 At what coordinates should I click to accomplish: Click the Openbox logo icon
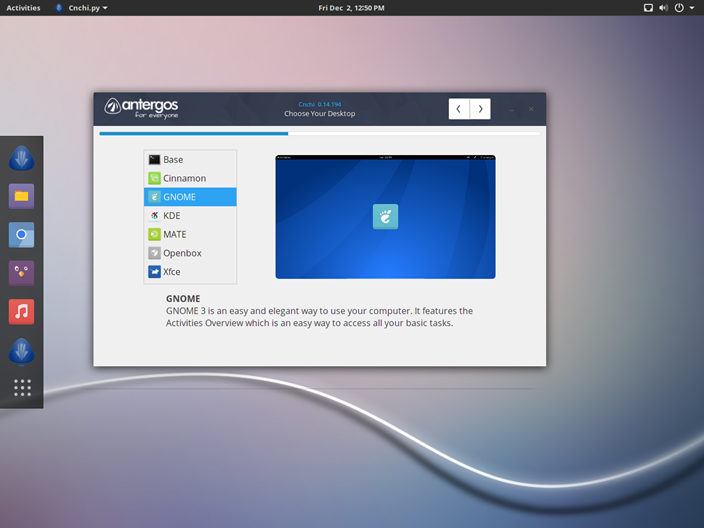pos(154,253)
